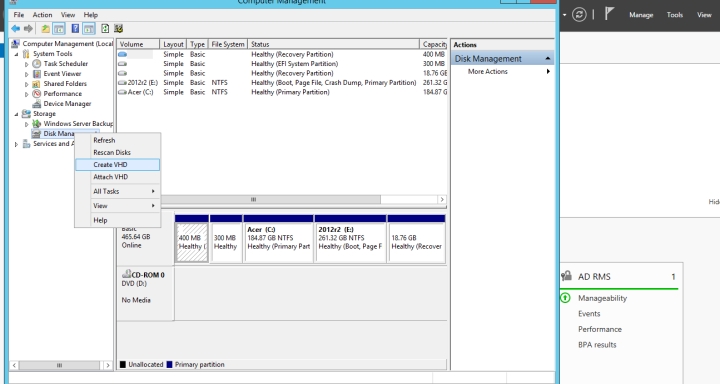Click the Server Manager notifications flag icon
Screen dimensions: 720x384
click(609, 14)
